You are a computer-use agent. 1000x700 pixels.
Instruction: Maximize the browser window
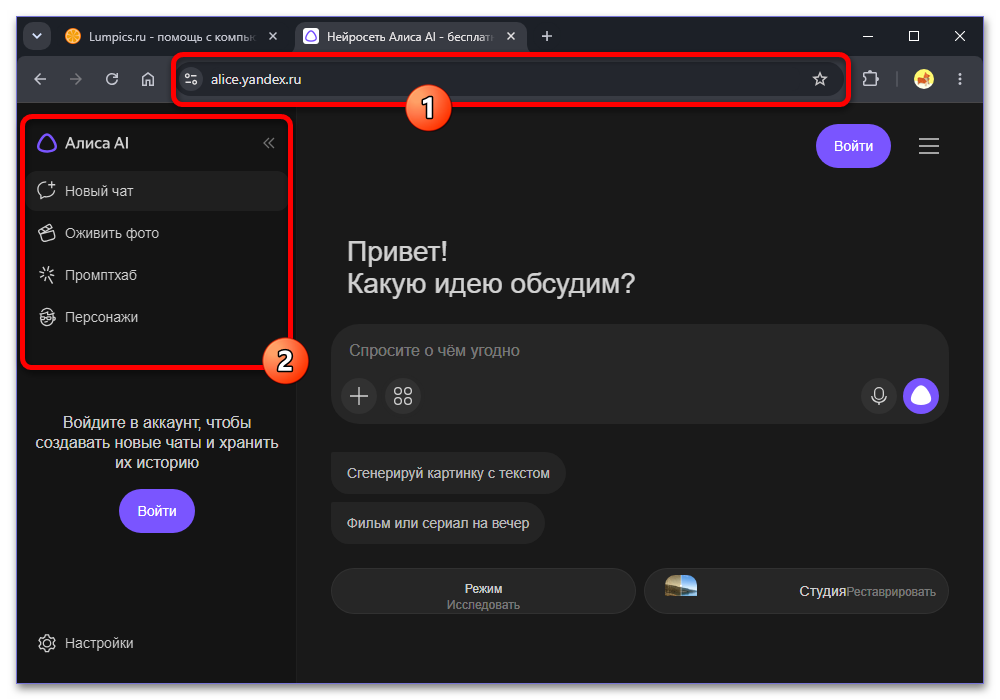click(914, 36)
